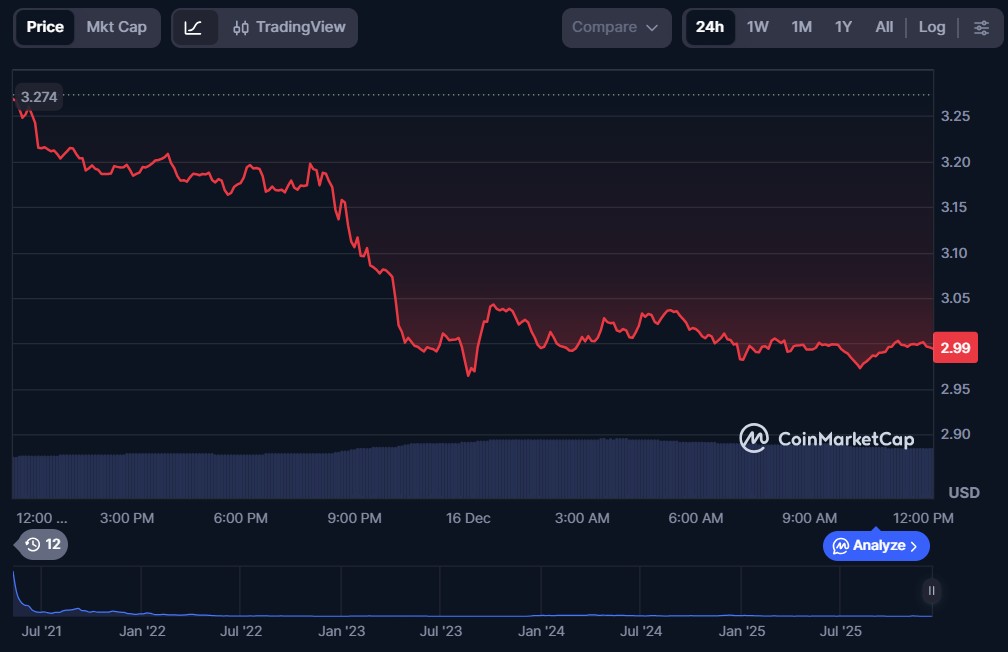Select the 1W time range
1008x652 pixels.
[758, 28]
